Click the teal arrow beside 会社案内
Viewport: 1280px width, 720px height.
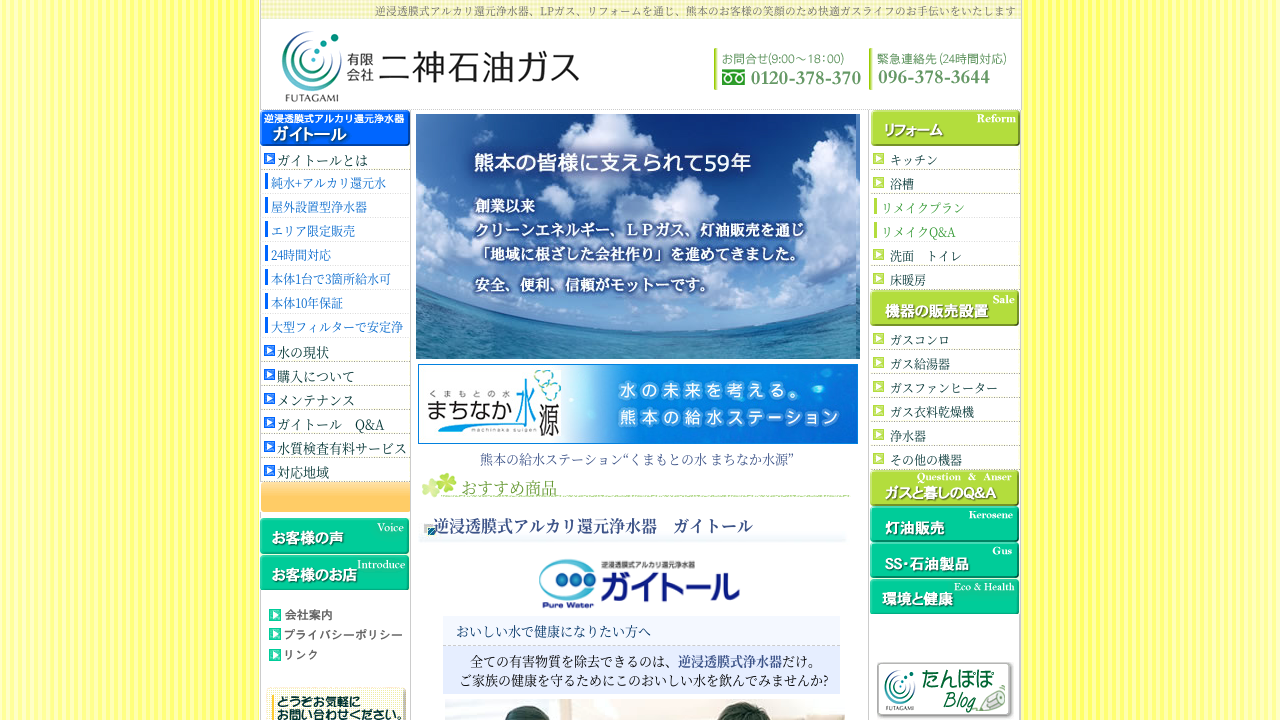point(275,615)
